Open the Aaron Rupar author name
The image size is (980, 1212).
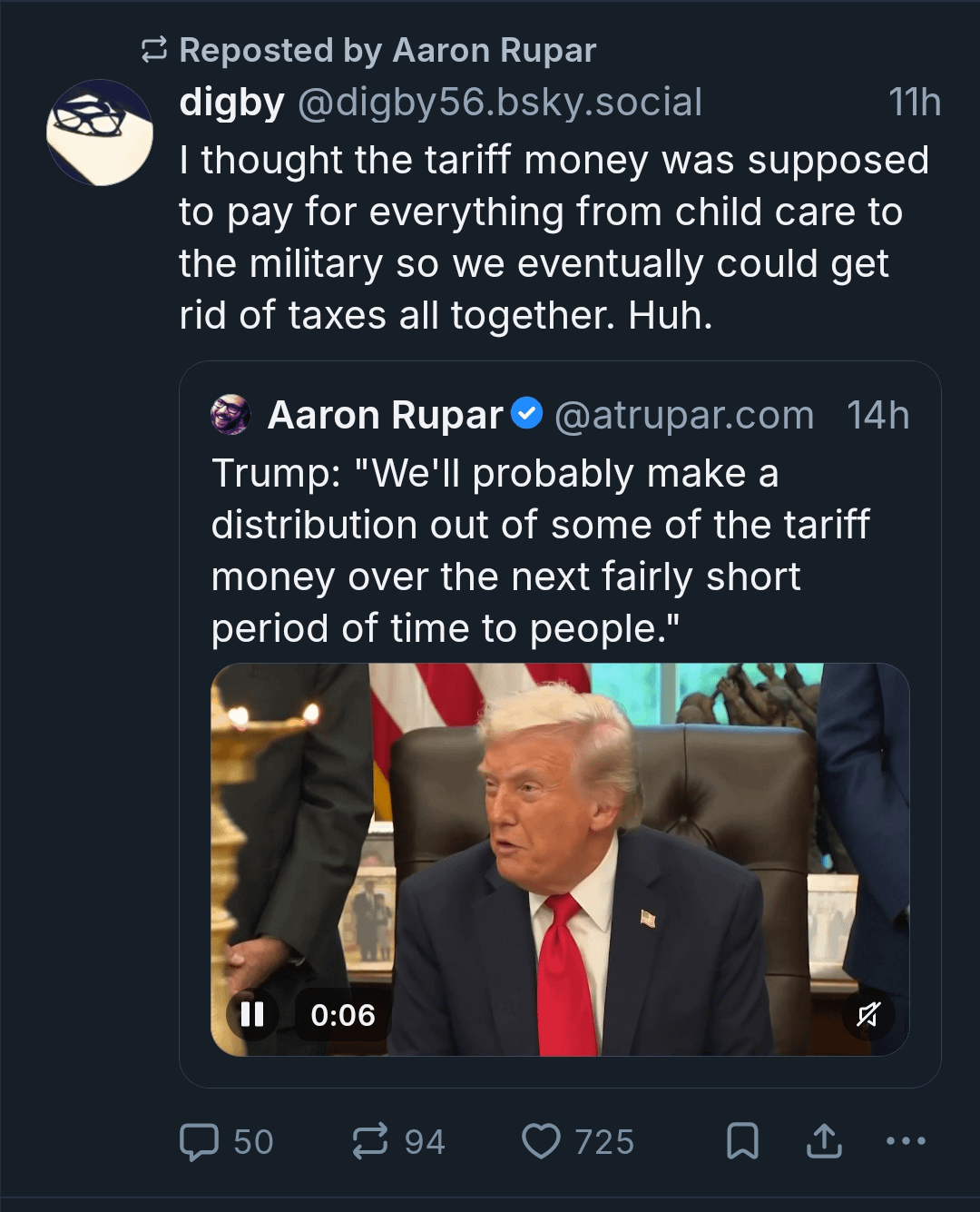[x=385, y=415]
